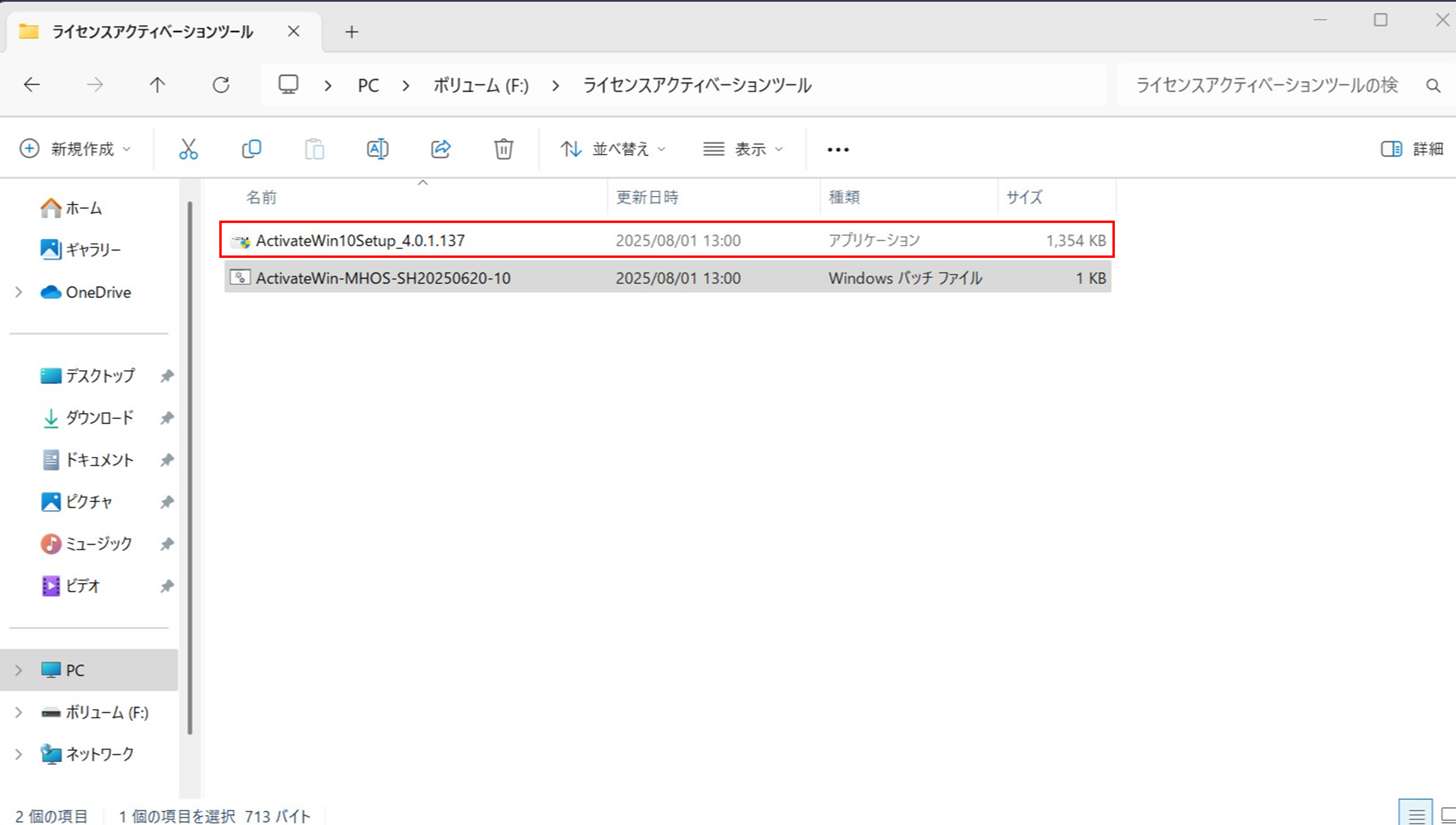Click the chevron before PC in address bar

pyautogui.click(x=328, y=85)
